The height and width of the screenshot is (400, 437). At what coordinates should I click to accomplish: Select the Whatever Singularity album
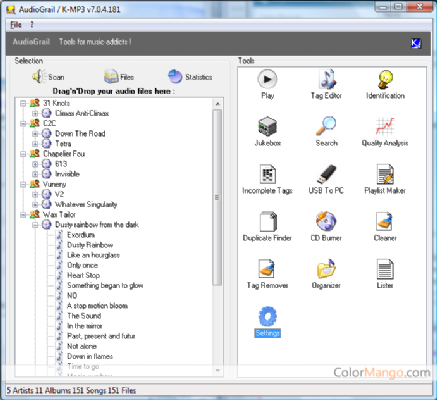tap(86, 204)
